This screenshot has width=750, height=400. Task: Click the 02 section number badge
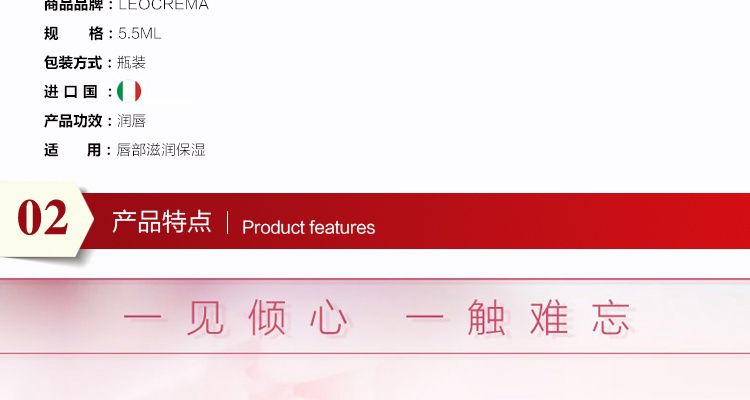click(x=43, y=218)
